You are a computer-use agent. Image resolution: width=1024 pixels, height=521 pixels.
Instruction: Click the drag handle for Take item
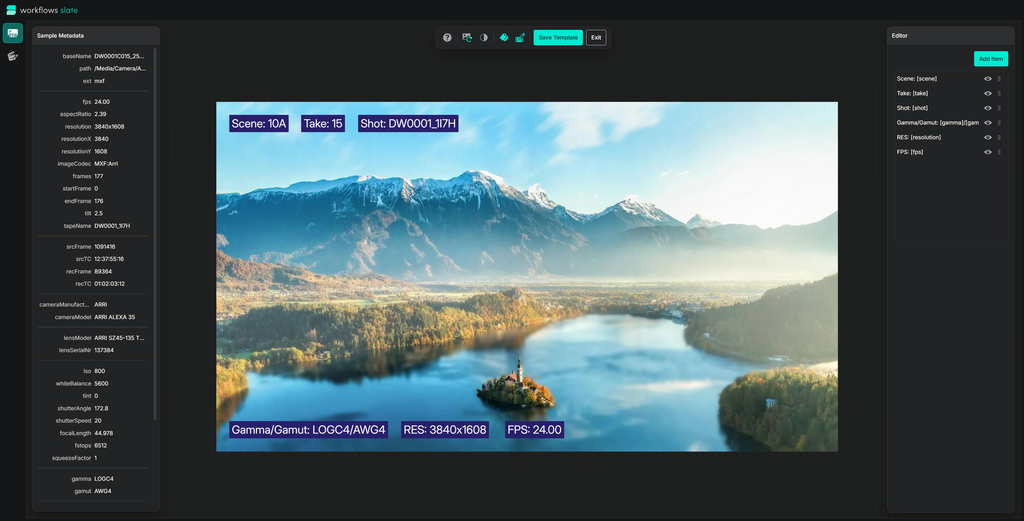pyautogui.click(x=999, y=93)
